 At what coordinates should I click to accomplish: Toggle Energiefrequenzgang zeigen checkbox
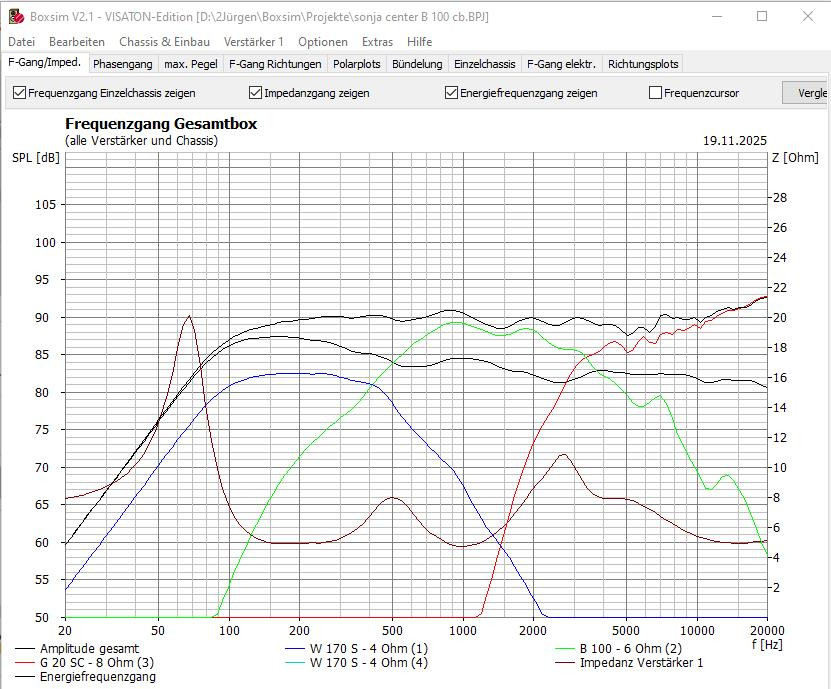[x=452, y=93]
